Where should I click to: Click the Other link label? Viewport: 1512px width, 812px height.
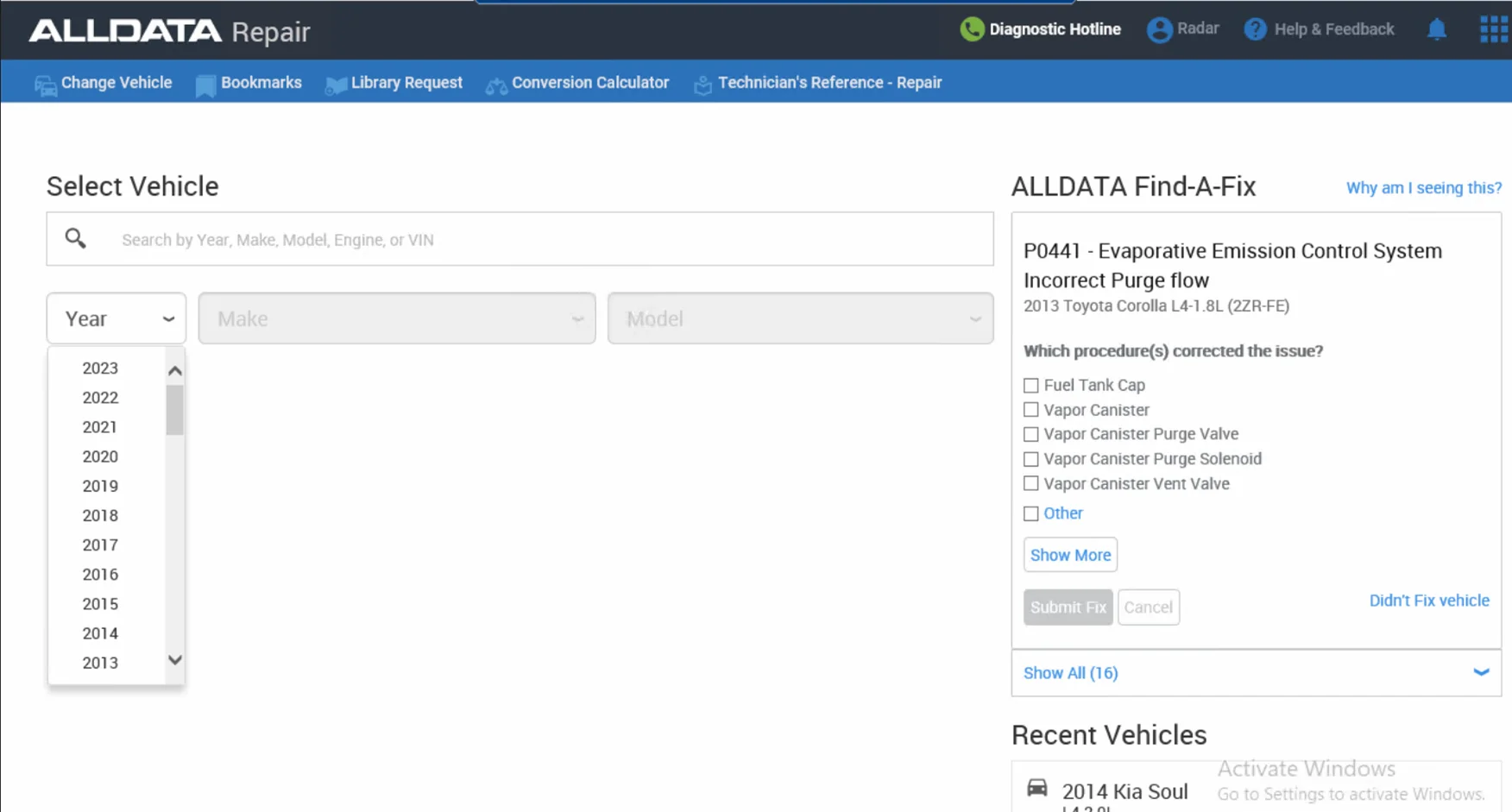pyautogui.click(x=1063, y=513)
